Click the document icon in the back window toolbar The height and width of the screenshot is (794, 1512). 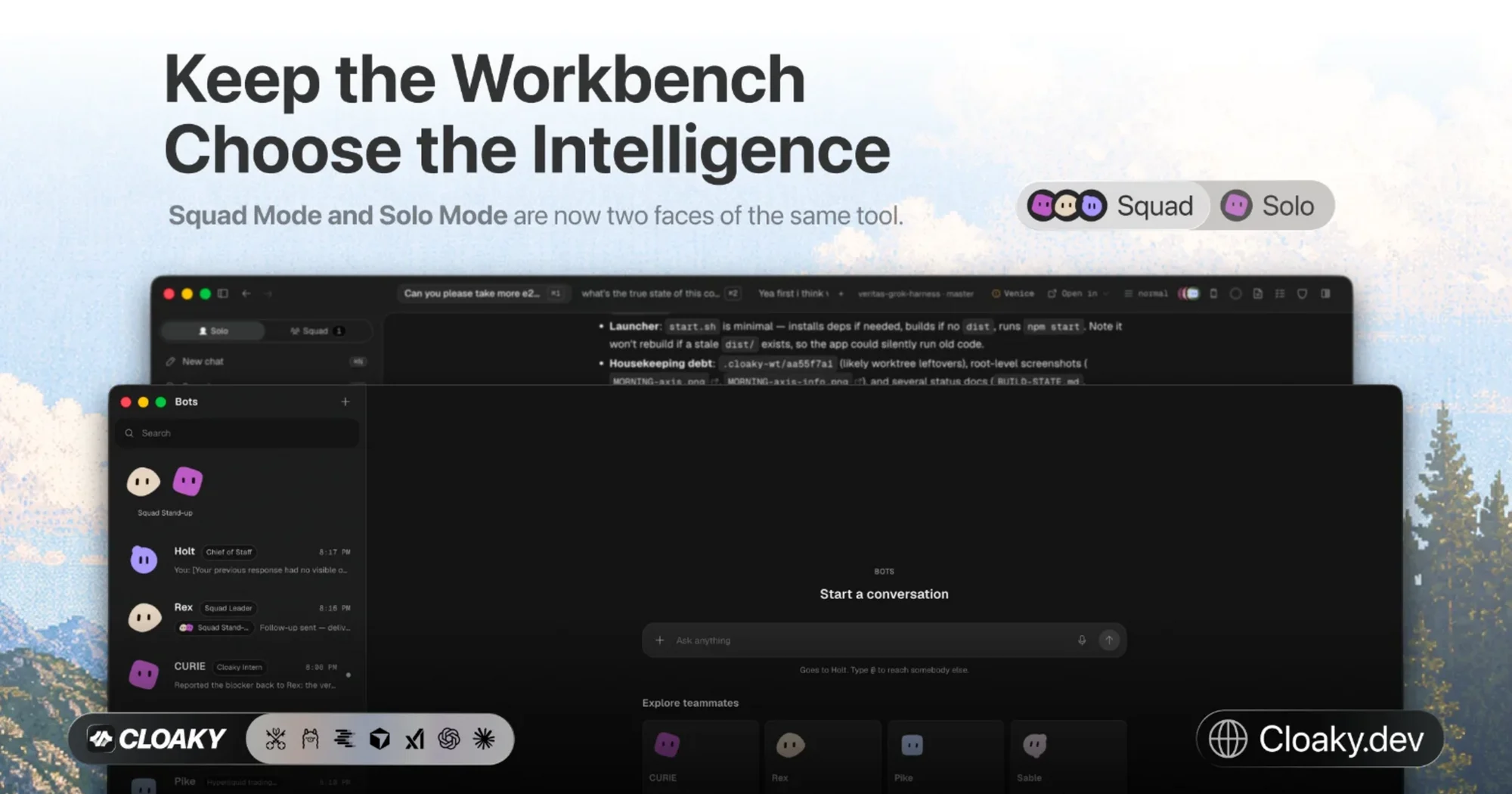point(1258,293)
